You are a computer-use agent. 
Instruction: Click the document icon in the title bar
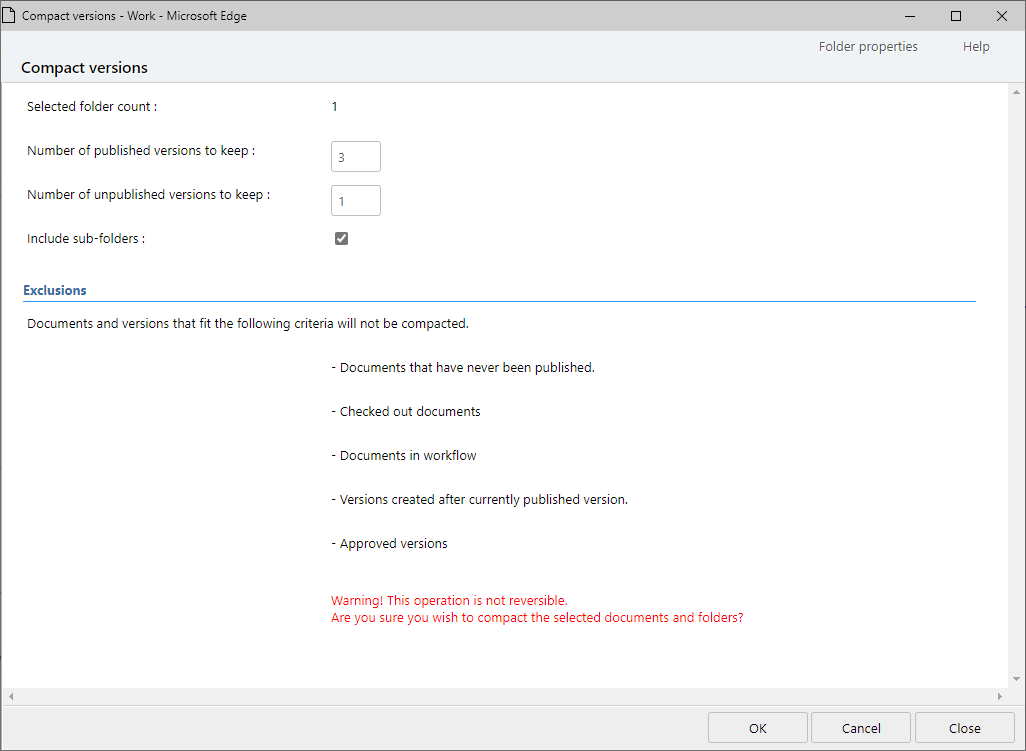11,15
